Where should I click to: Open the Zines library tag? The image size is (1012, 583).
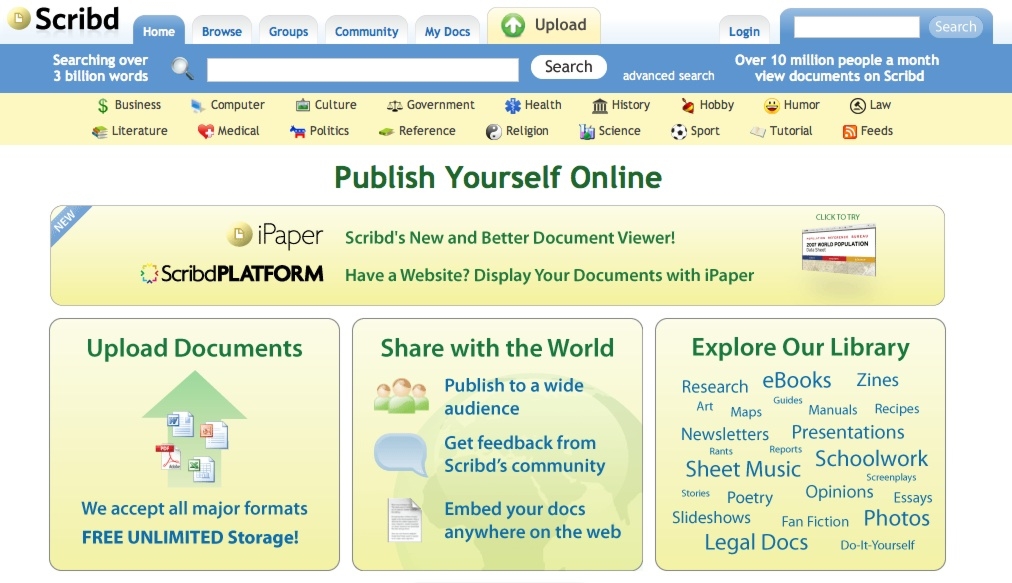877,380
